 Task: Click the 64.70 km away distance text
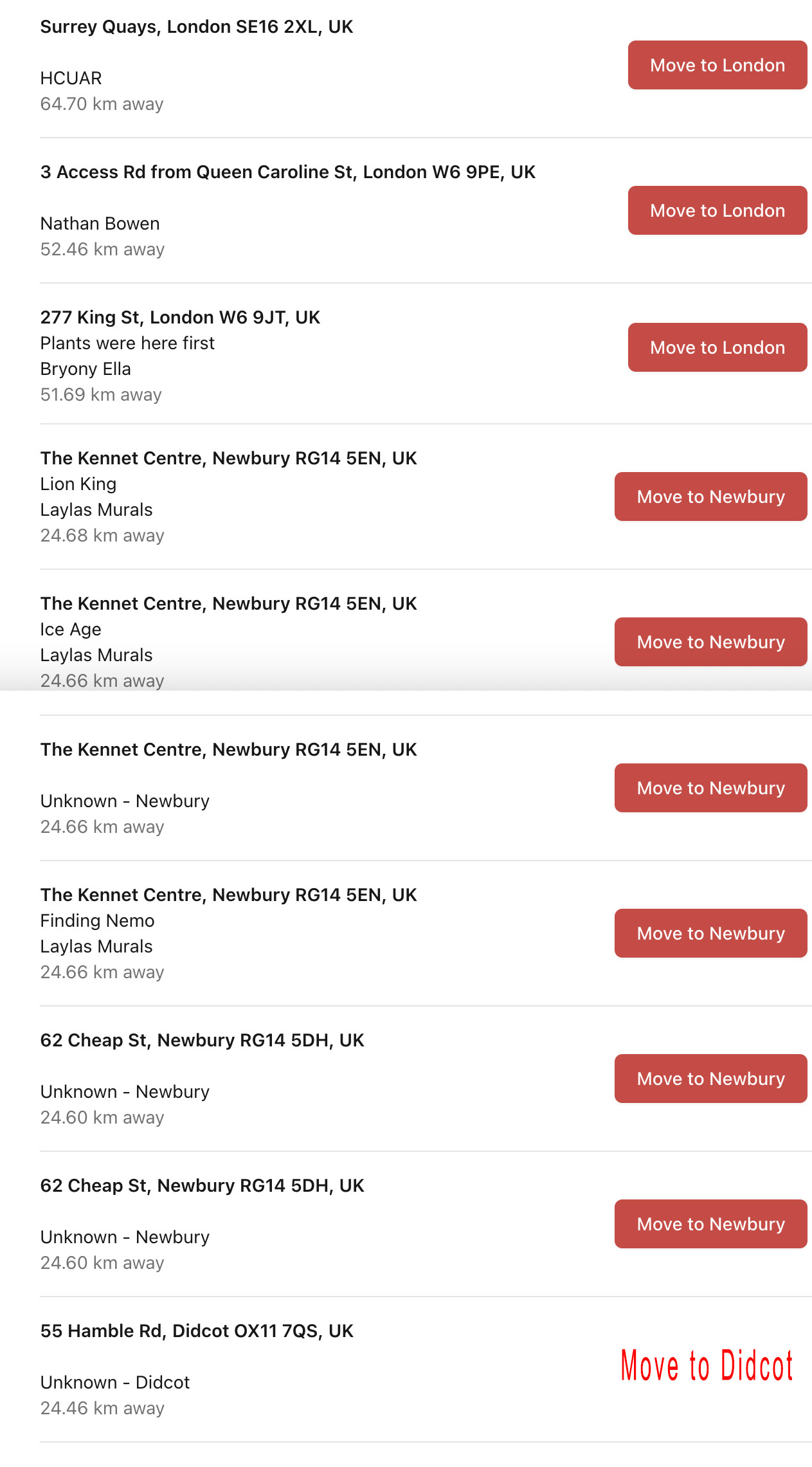[102, 104]
